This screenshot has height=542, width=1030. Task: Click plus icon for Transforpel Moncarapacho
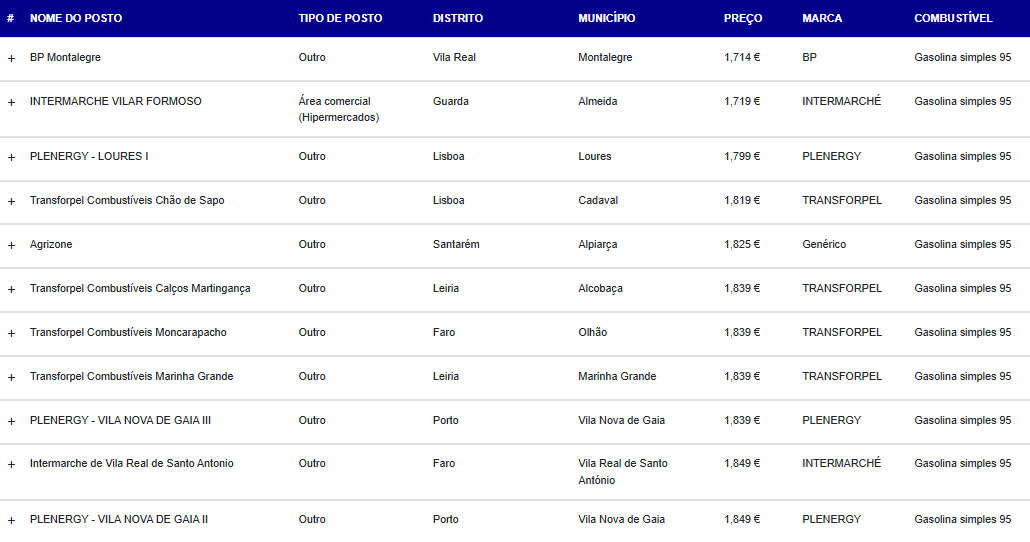[x=11, y=334]
